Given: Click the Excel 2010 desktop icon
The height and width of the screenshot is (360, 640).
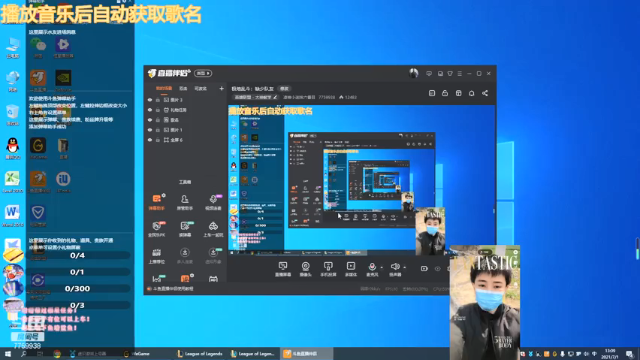Looking at the screenshot, I should click(x=13, y=182).
